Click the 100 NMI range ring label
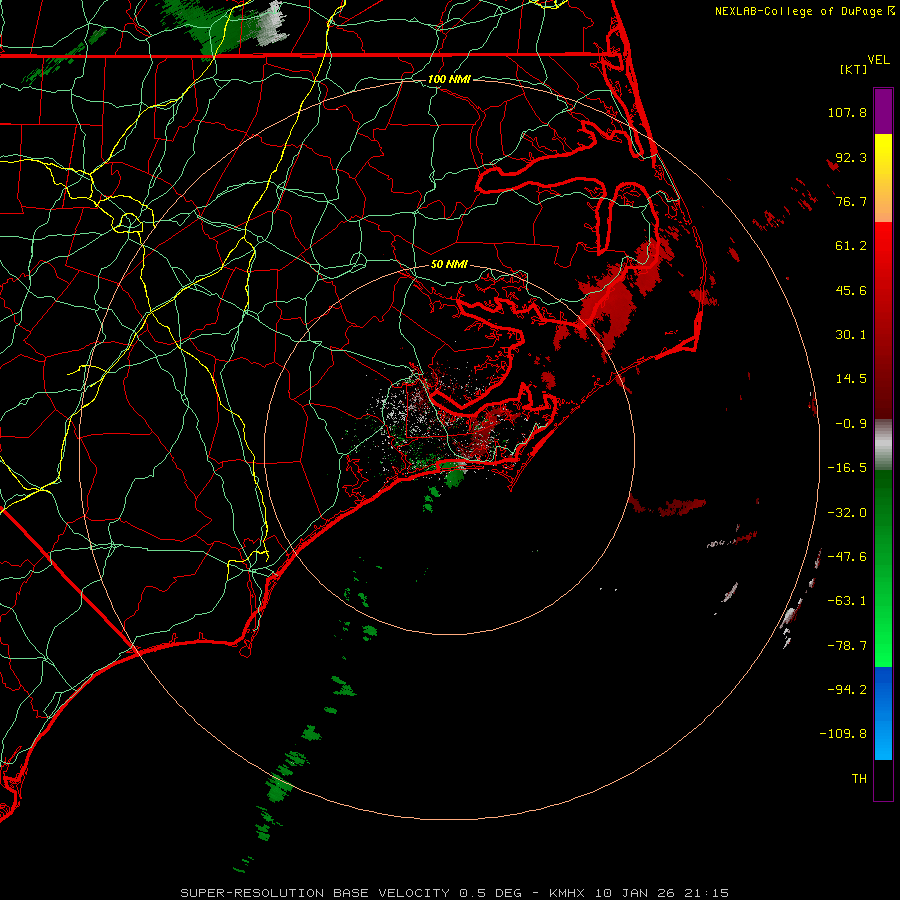Screen dimensions: 900x900 tap(449, 79)
